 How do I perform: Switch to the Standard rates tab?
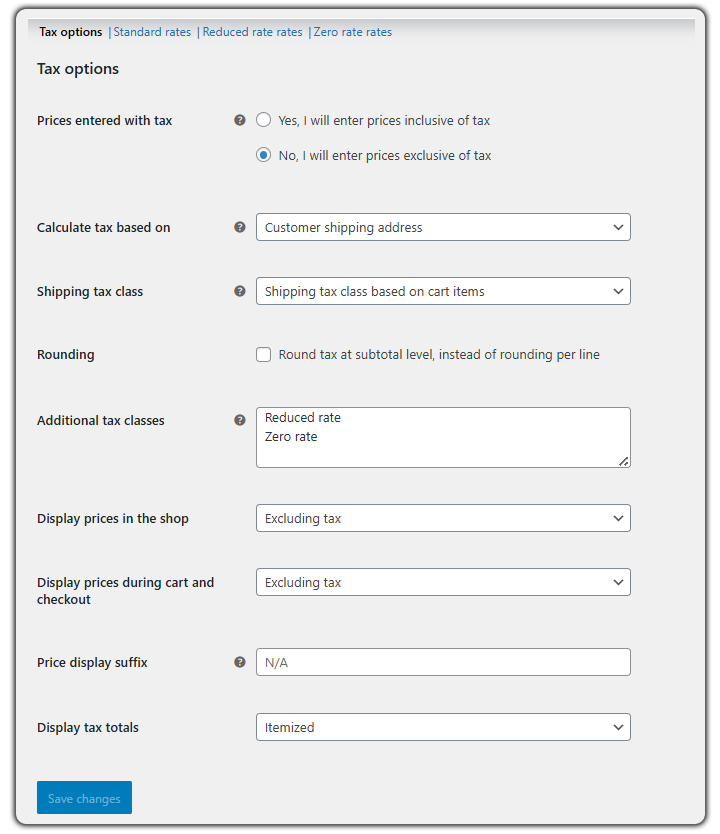click(152, 32)
